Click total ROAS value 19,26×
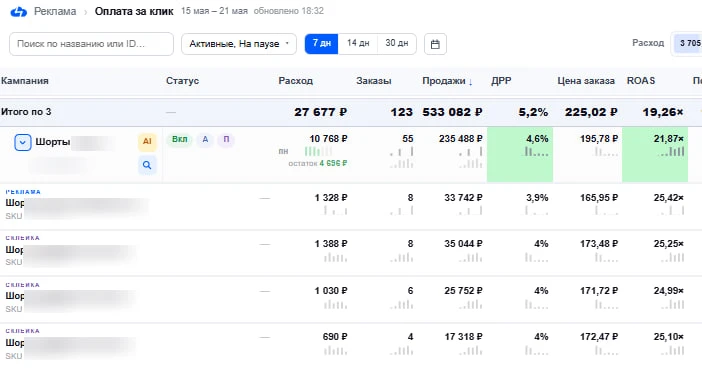Image resolution: width=702 pixels, height=369 pixels. click(x=663, y=112)
